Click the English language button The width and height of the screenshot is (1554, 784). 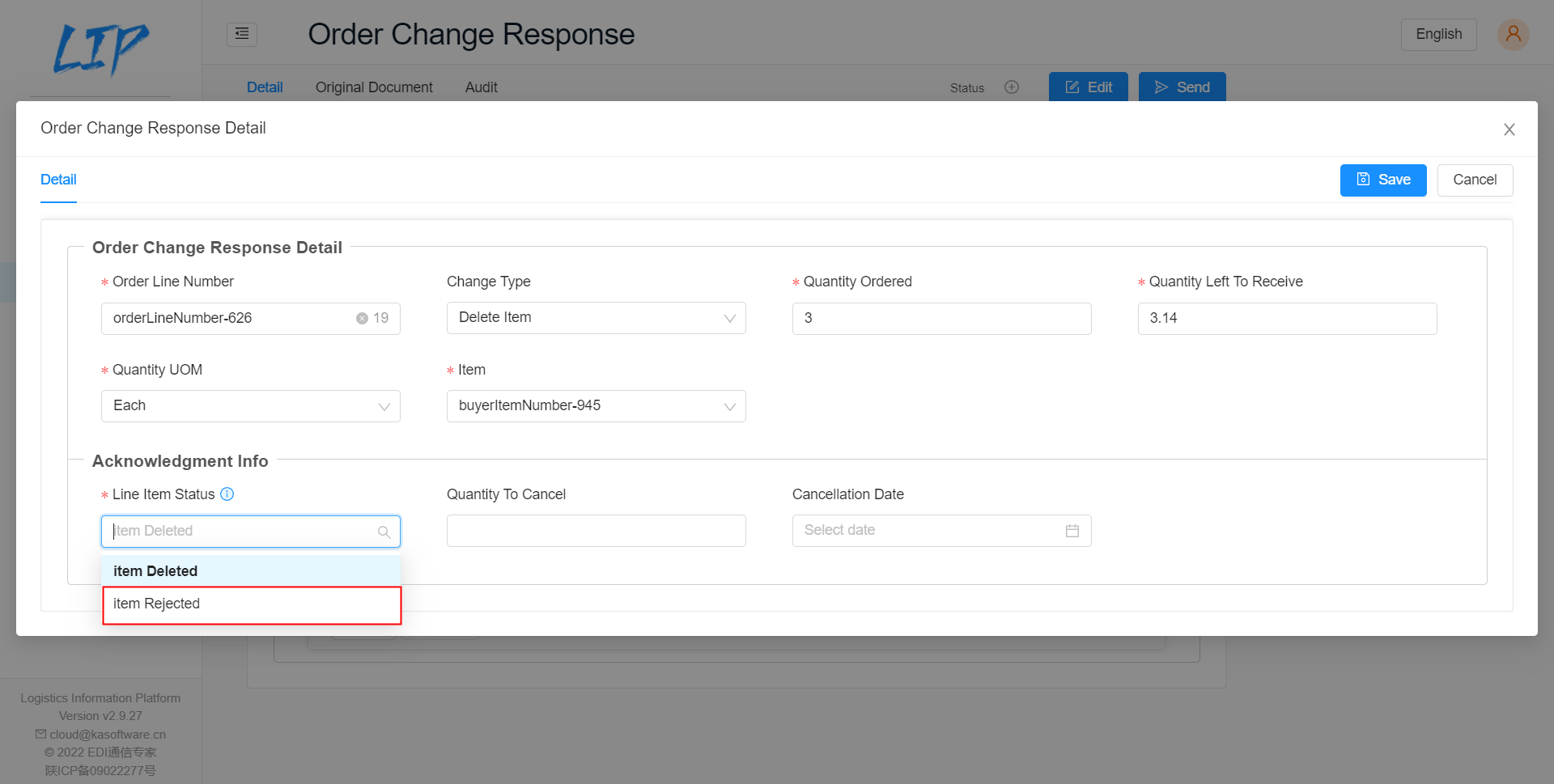point(1438,34)
